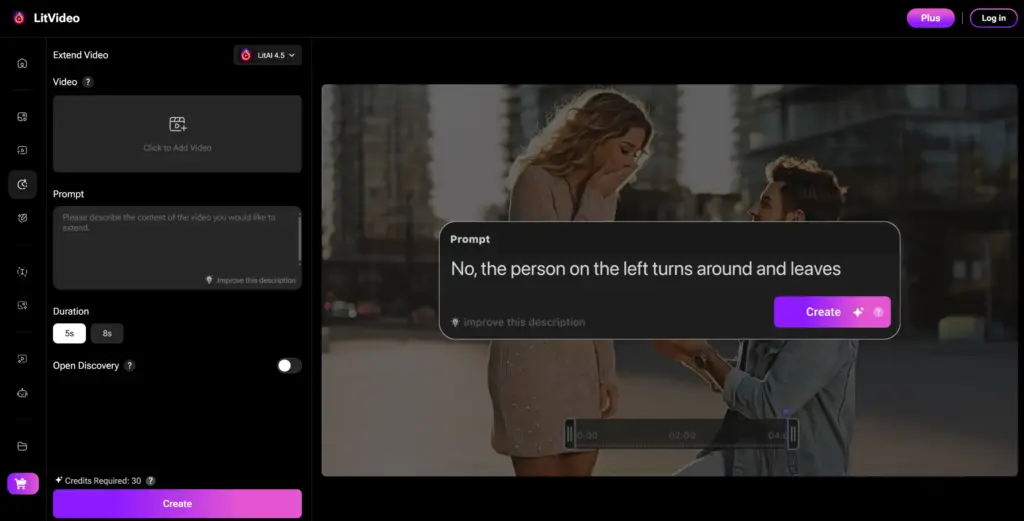This screenshot has width=1024, height=521.
Task: Click the 02:00 mark on the timeline
Action: (682, 435)
